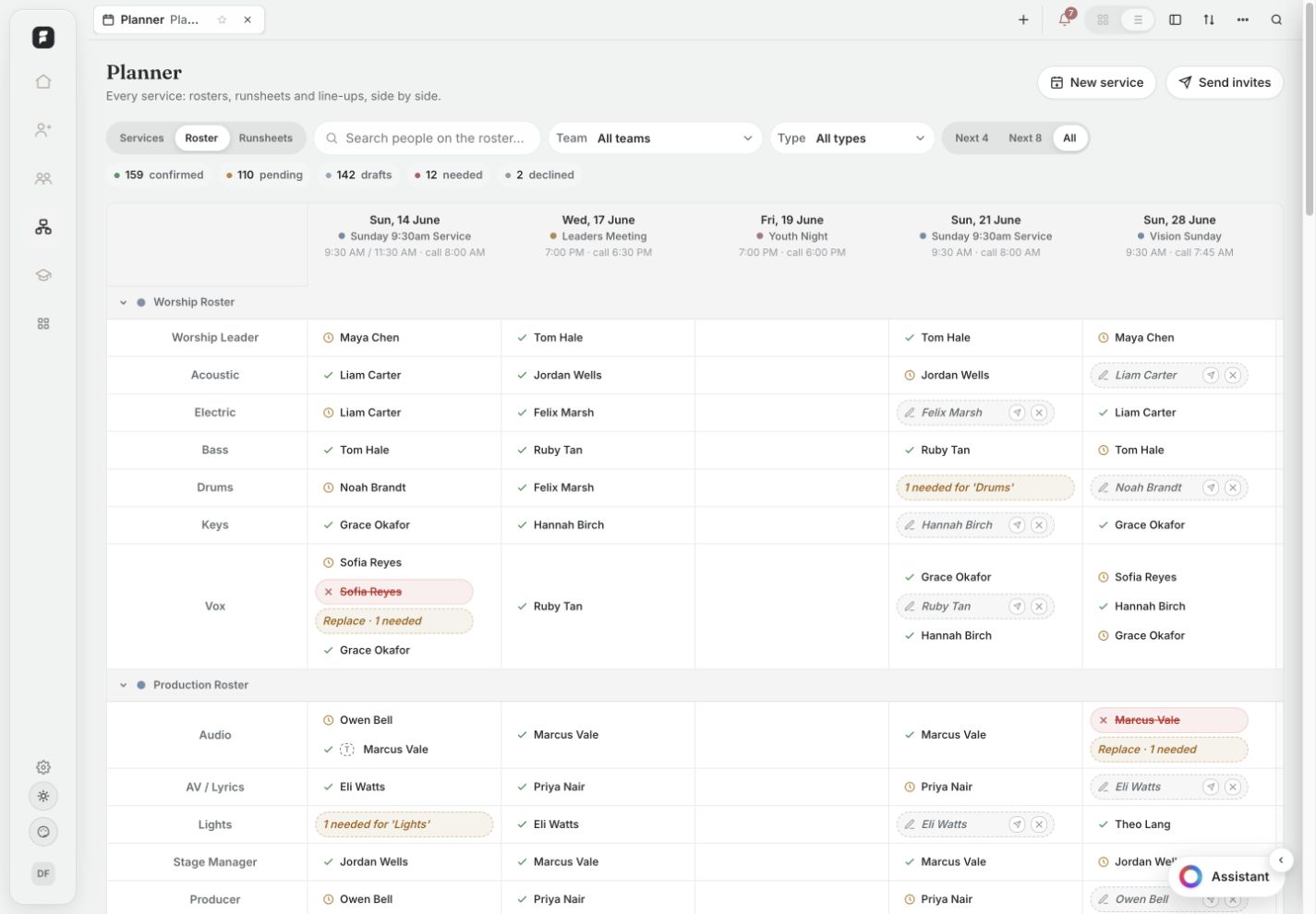
Task: Toggle light theme sun button in sidebar
Action: (43, 797)
